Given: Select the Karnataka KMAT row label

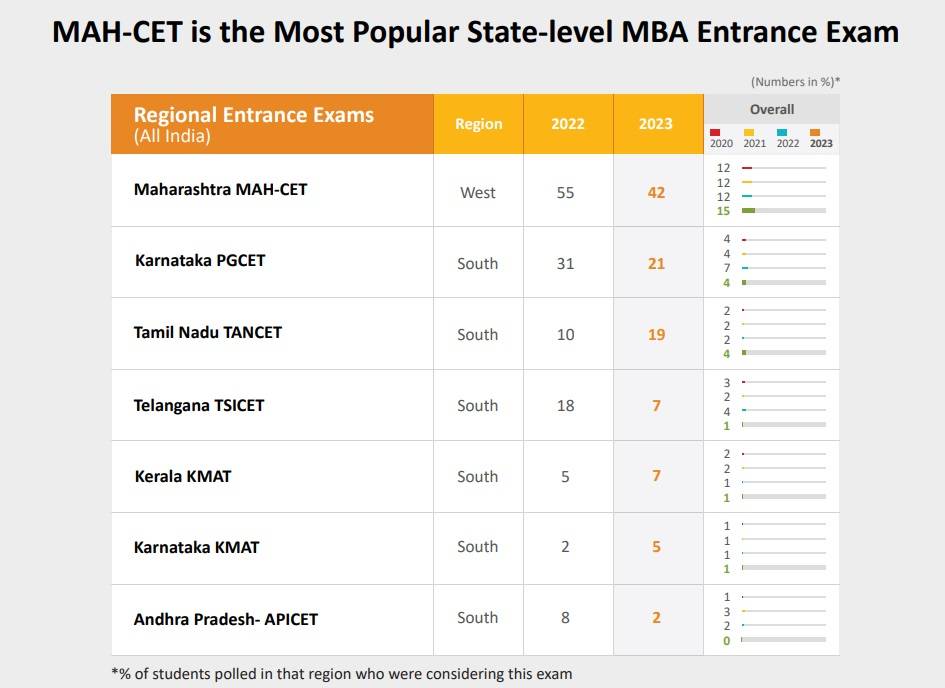Looking at the screenshot, I should (x=197, y=547).
